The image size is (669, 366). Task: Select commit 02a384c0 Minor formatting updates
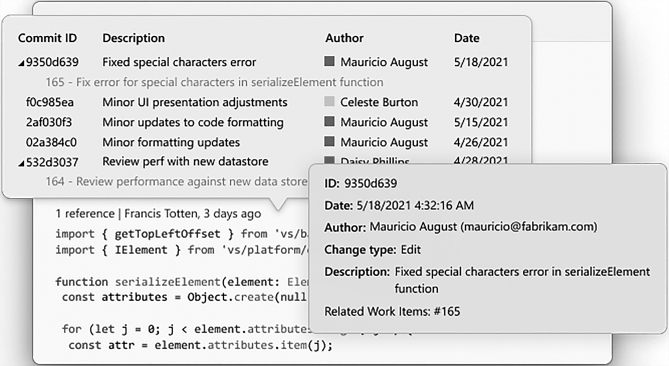(267, 142)
